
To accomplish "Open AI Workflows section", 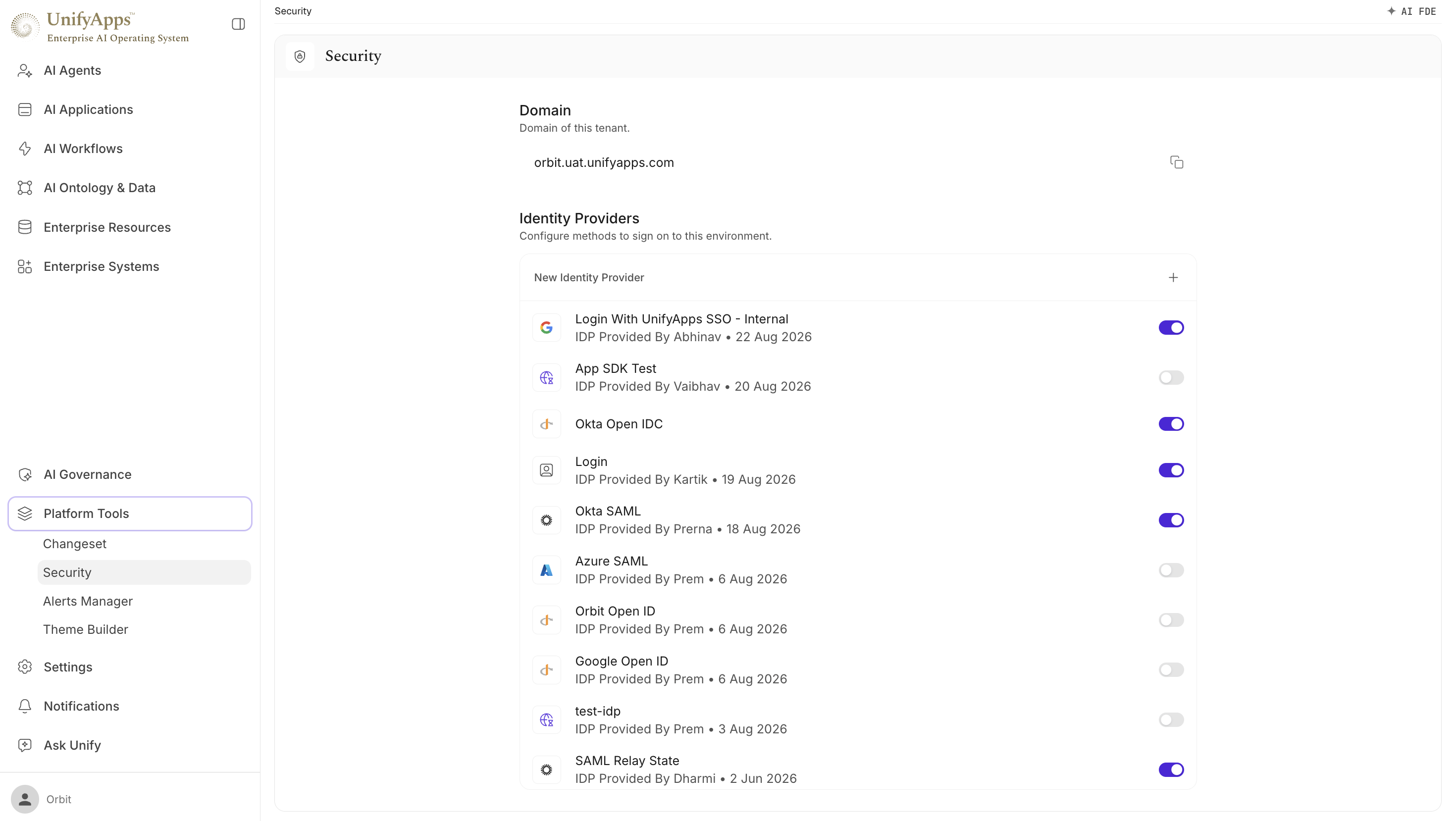I will [x=130, y=149].
